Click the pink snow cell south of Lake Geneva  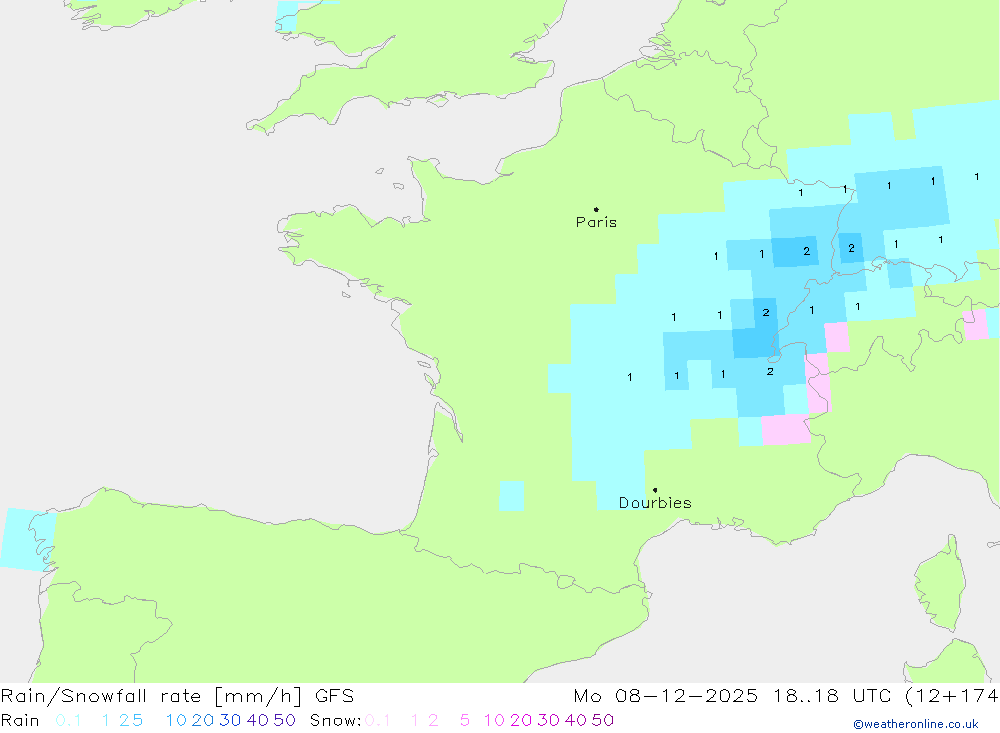coord(786,429)
